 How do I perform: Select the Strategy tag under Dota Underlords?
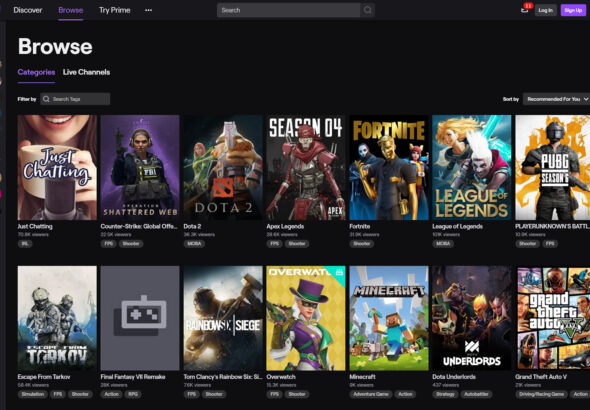point(445,394)
